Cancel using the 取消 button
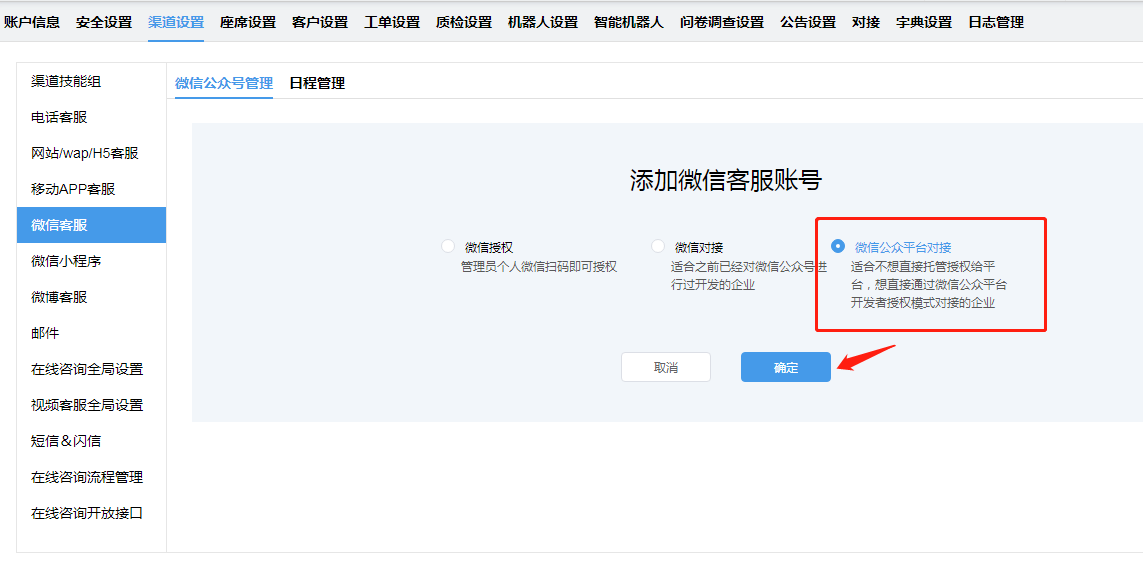Screen dimensions: 1143x562 tap(666, 367)
